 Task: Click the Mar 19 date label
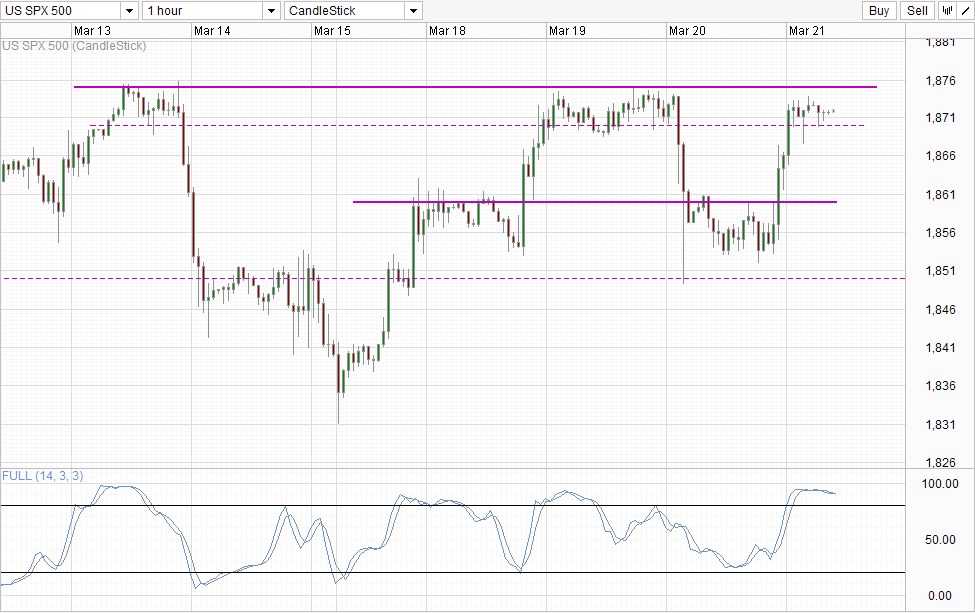567,31
